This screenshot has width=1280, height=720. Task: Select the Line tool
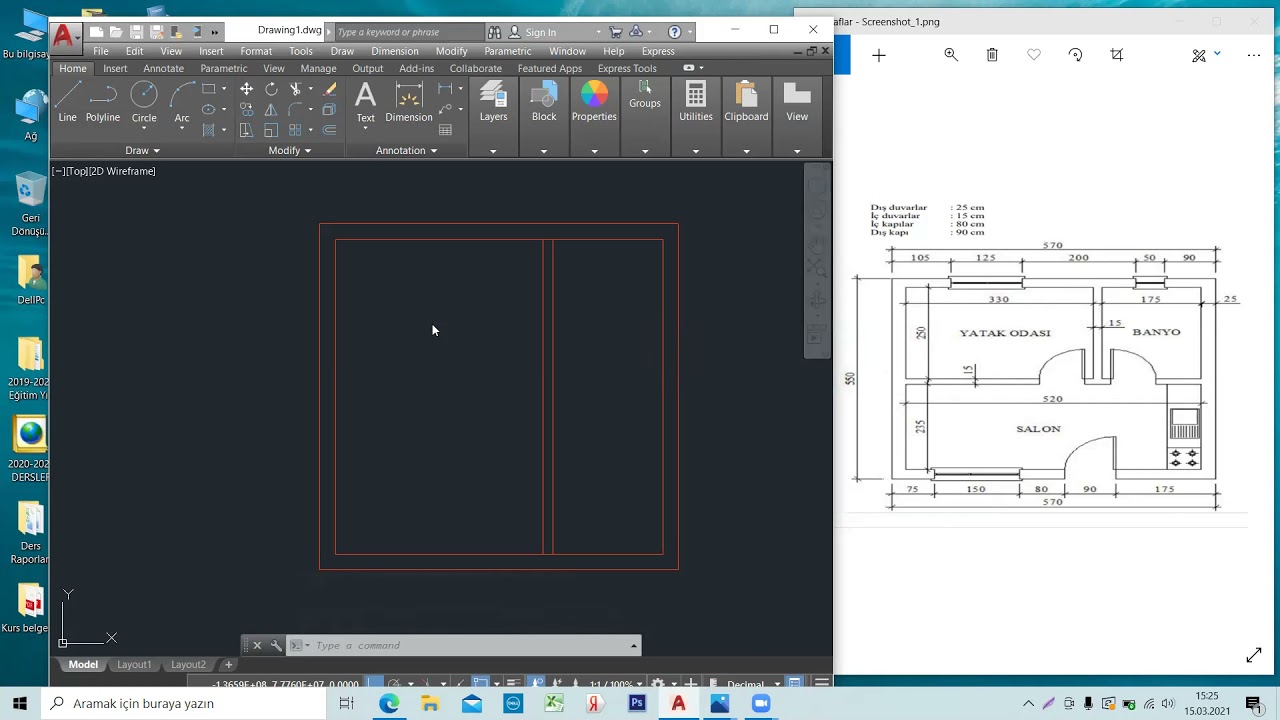click(x=67, y=102)
